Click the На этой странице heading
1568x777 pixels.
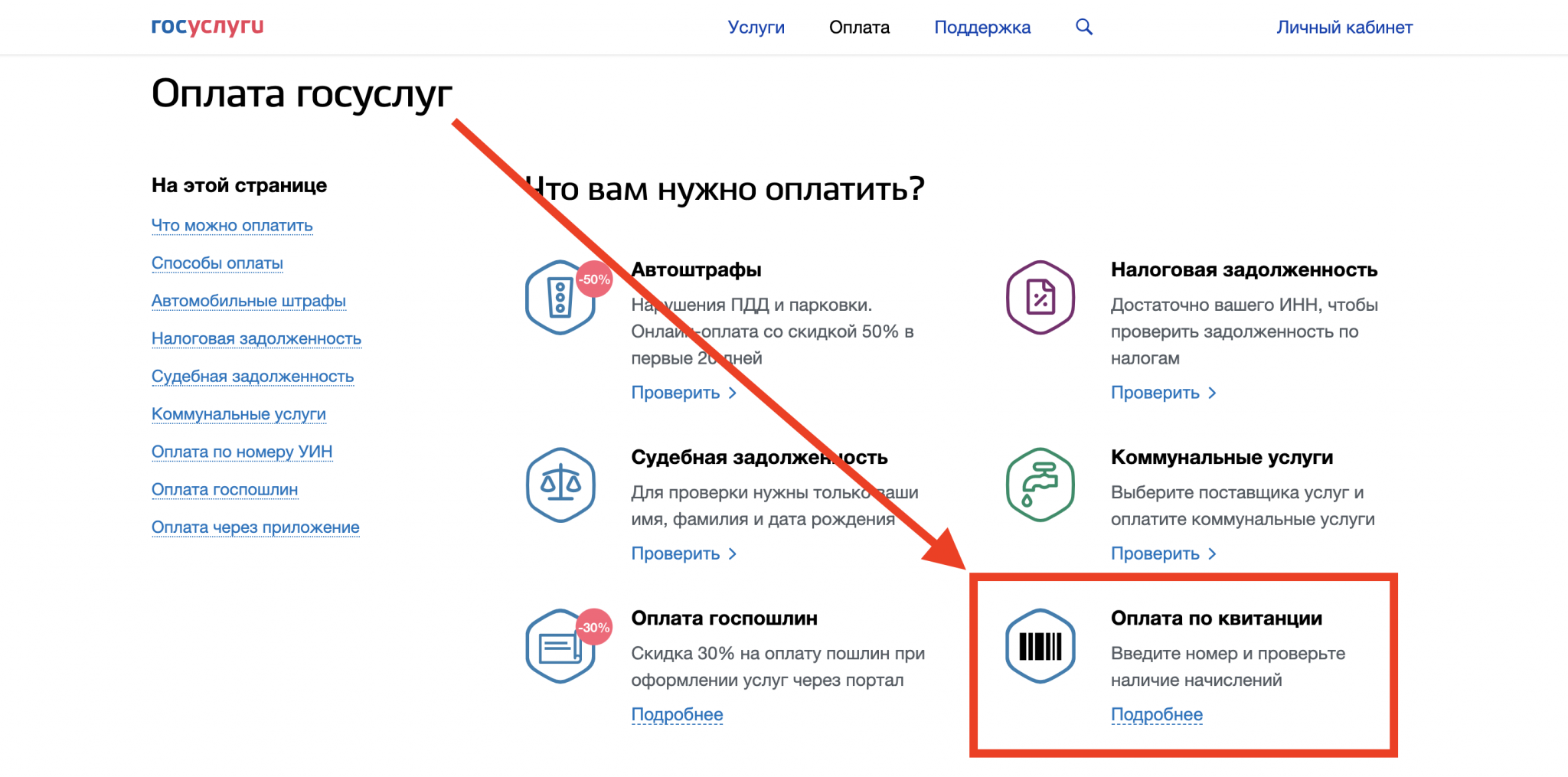(239, 185)
